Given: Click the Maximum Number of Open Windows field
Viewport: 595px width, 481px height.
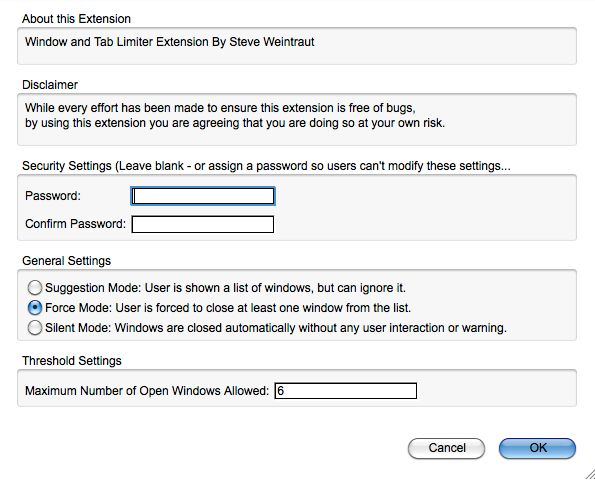Looking at the screenshot, I should point(346,391).
